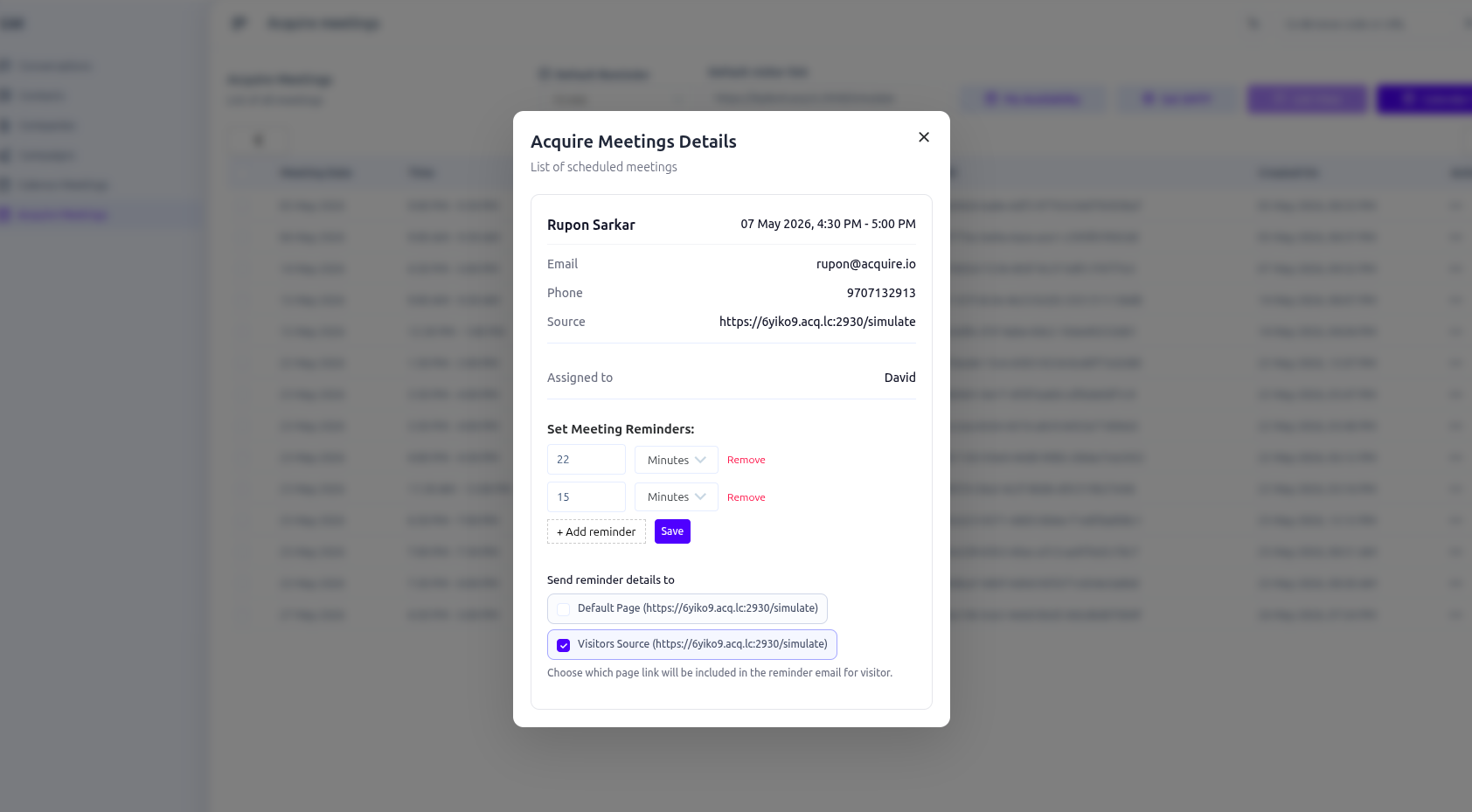Click the reminder value field containing 15

pos(586,497)
